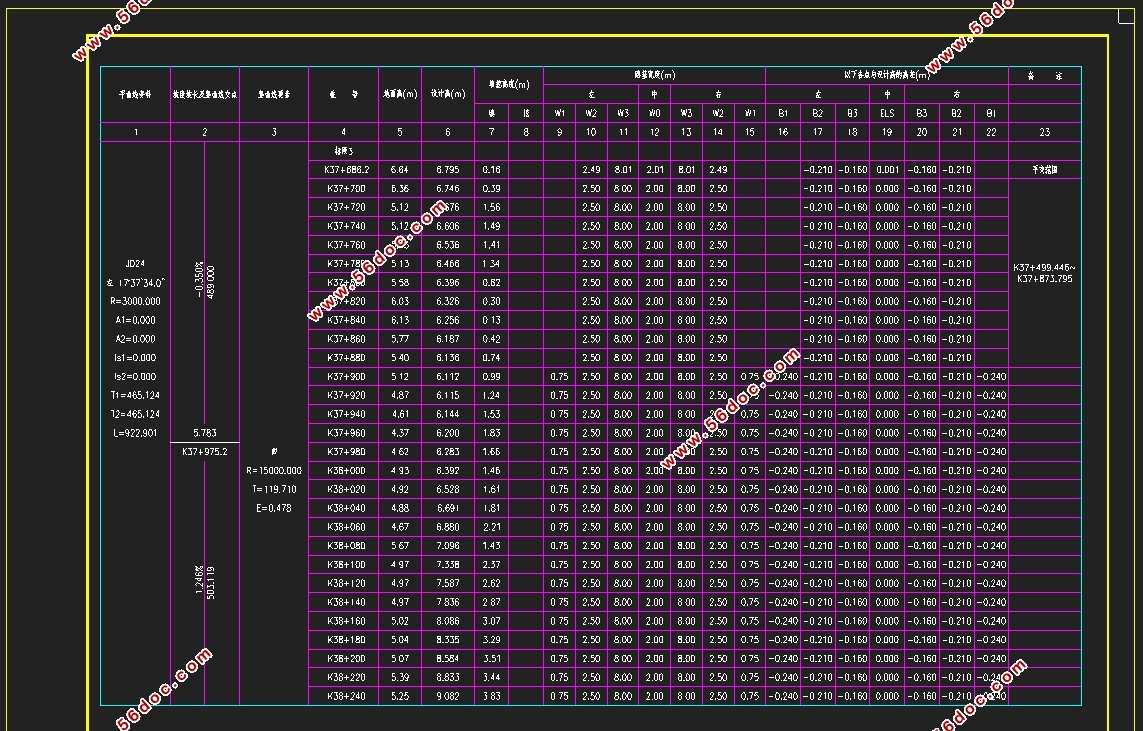Select the L=922.901 curve length text
Viewport: 1143px width, 731px height.
point(135,433)
